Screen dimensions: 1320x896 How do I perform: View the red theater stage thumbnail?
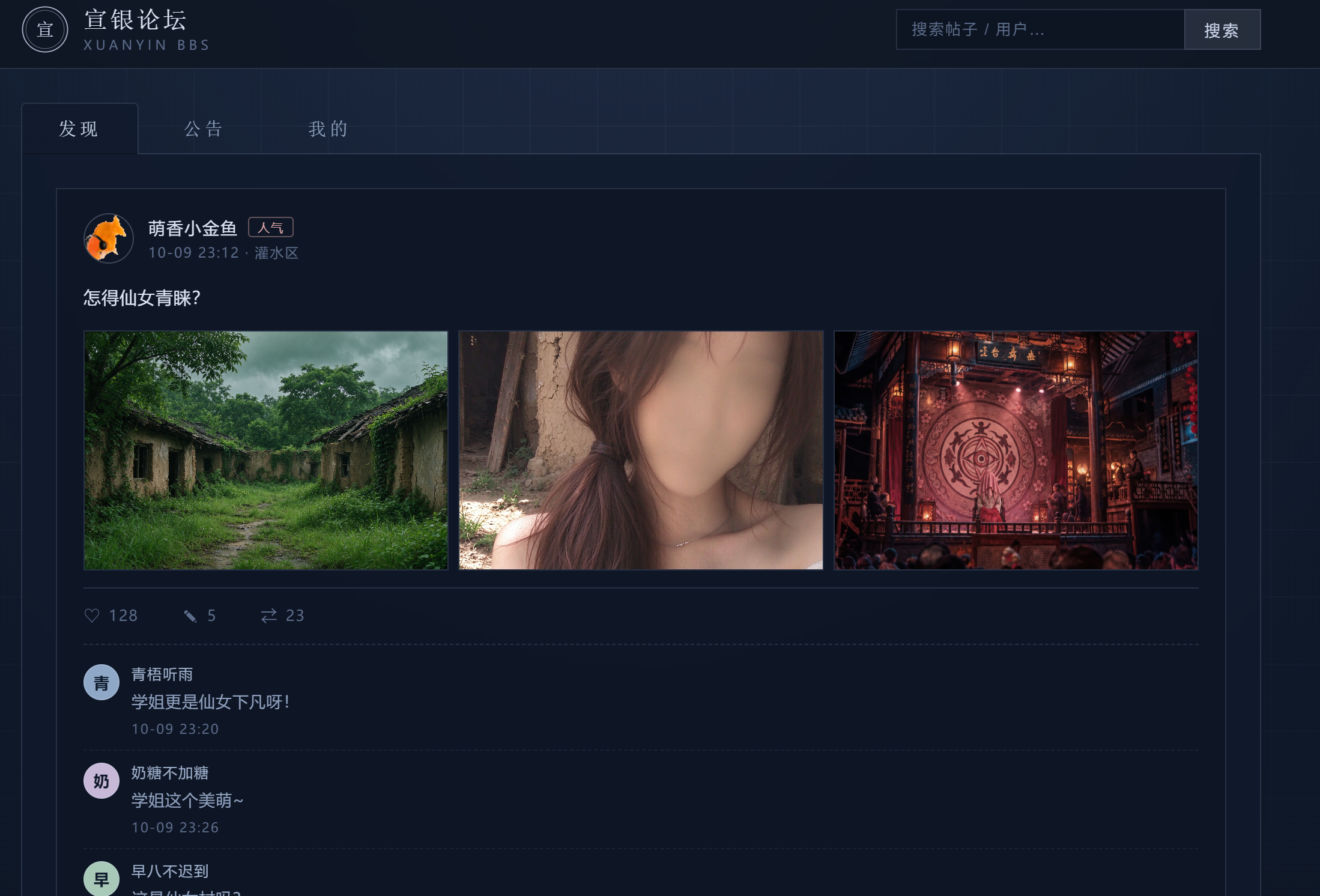[1016, 450]
